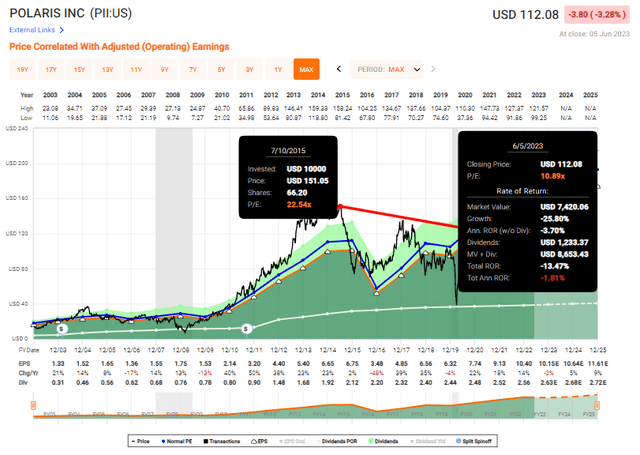The width and height of the screenshot is (640, 455).
Task: Click the 2008 High value 27.13
Action: point(173,109)
